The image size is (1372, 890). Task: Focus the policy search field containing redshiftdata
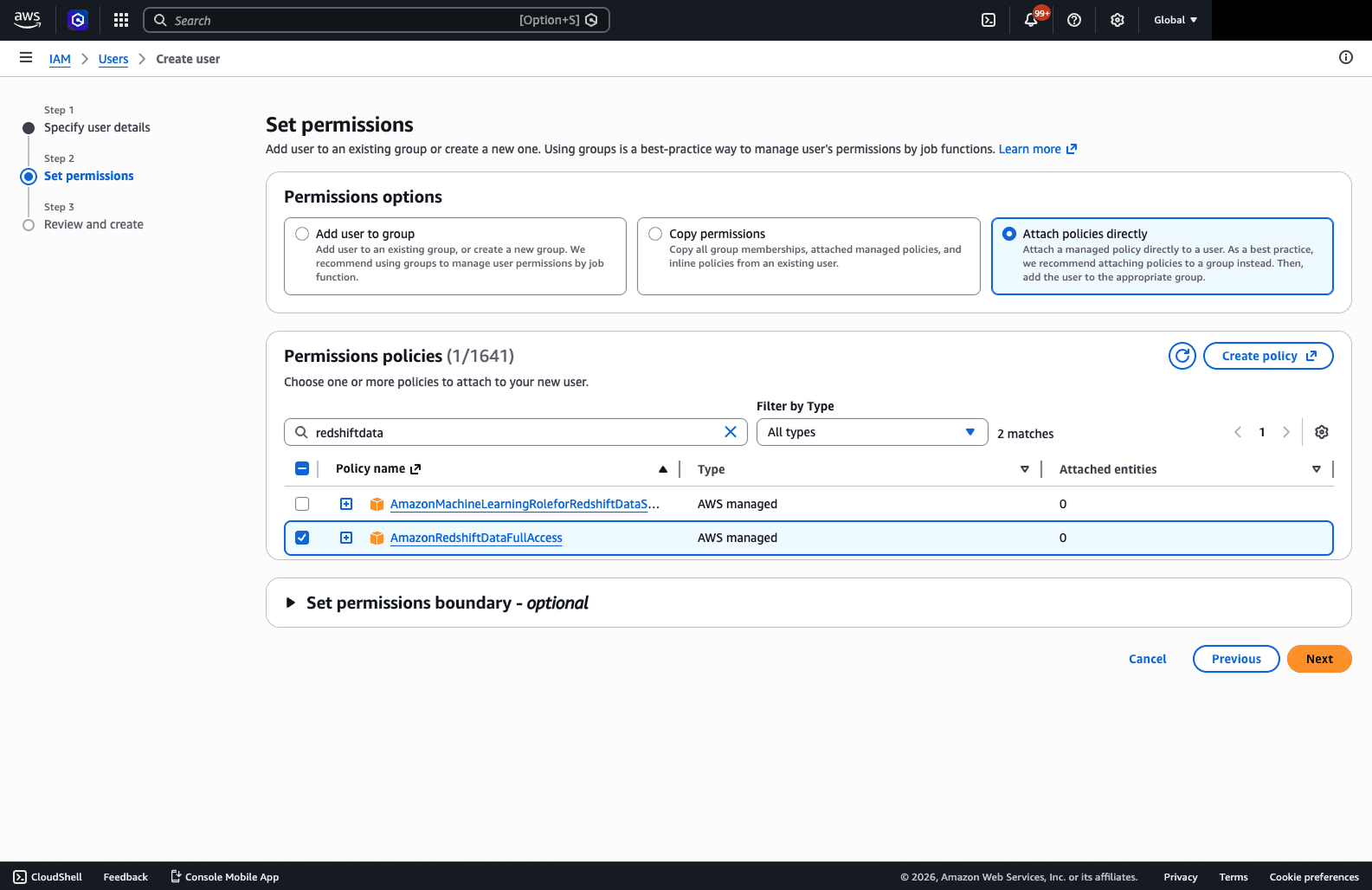tap(515, 432)
